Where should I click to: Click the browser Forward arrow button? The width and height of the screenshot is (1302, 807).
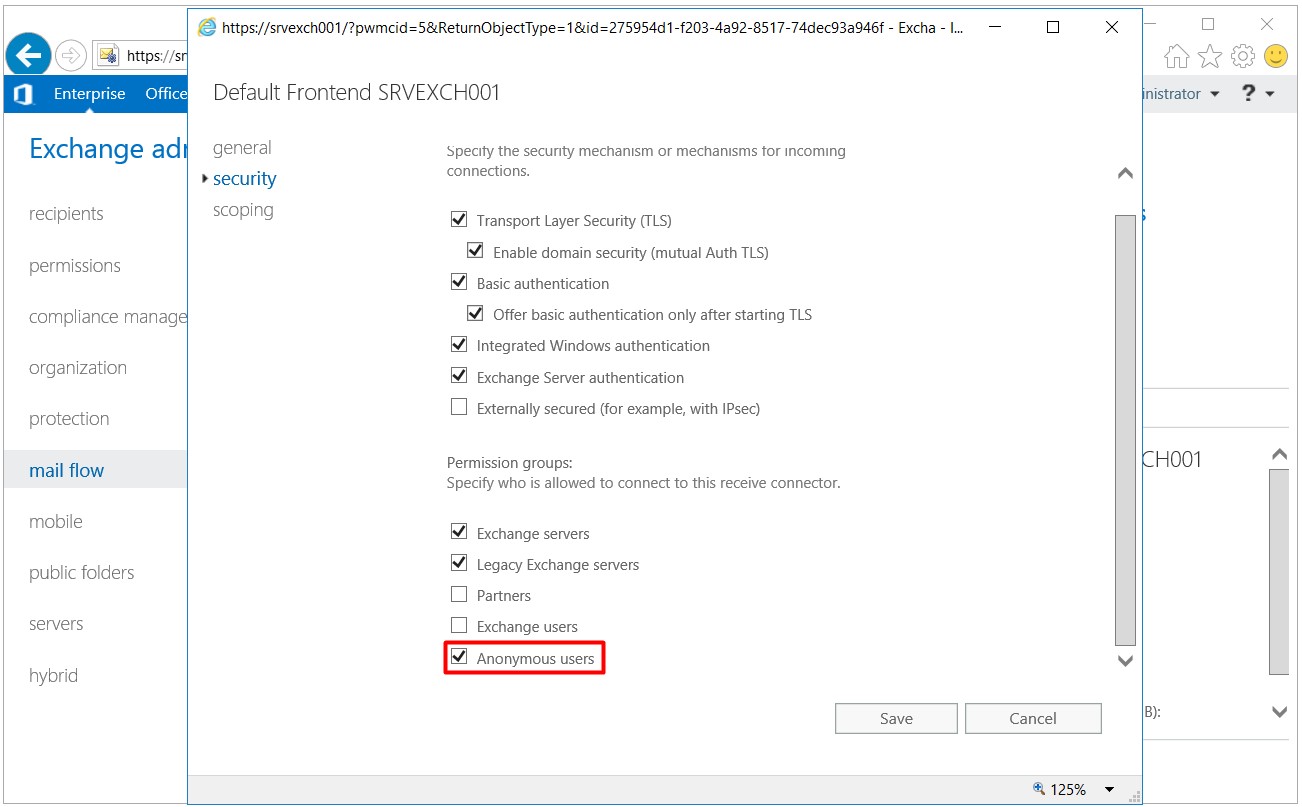[70, 55]
